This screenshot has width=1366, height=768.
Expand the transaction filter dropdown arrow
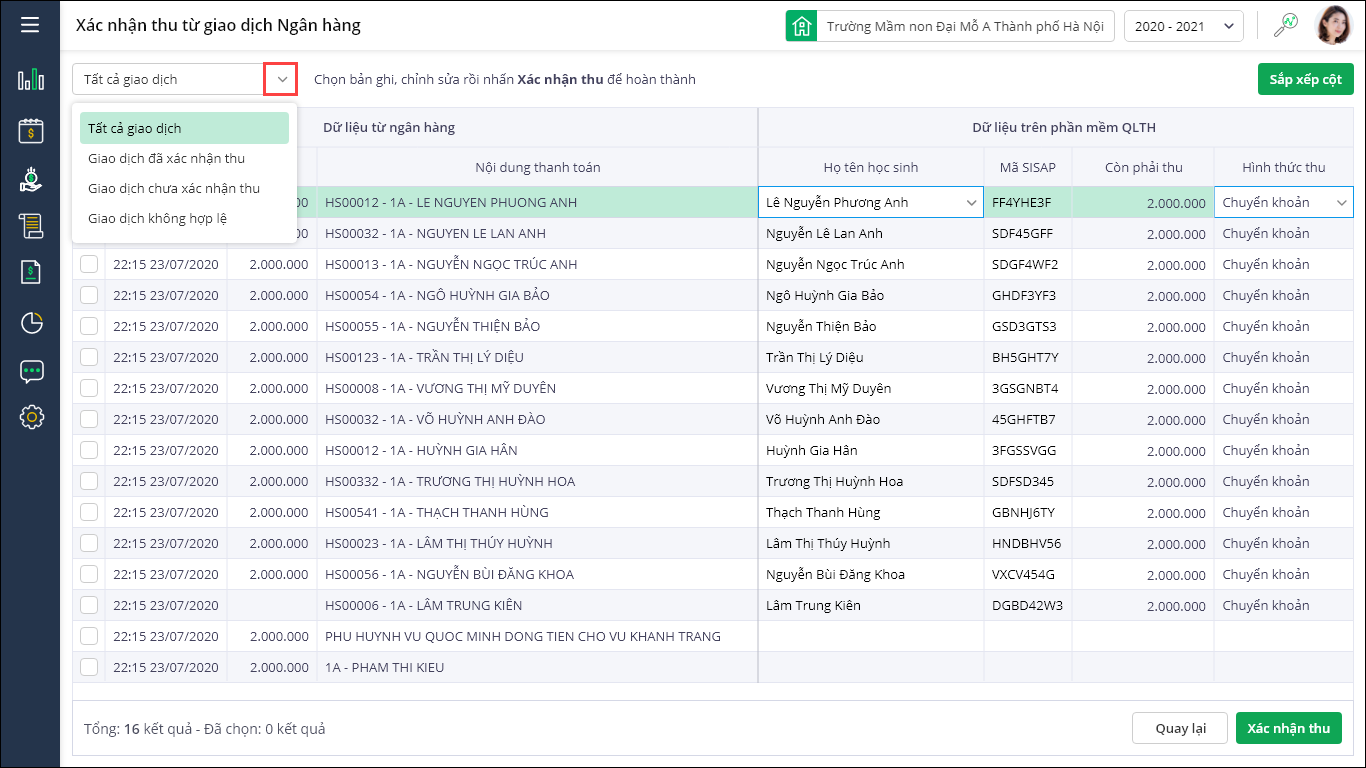click(281, 79)
